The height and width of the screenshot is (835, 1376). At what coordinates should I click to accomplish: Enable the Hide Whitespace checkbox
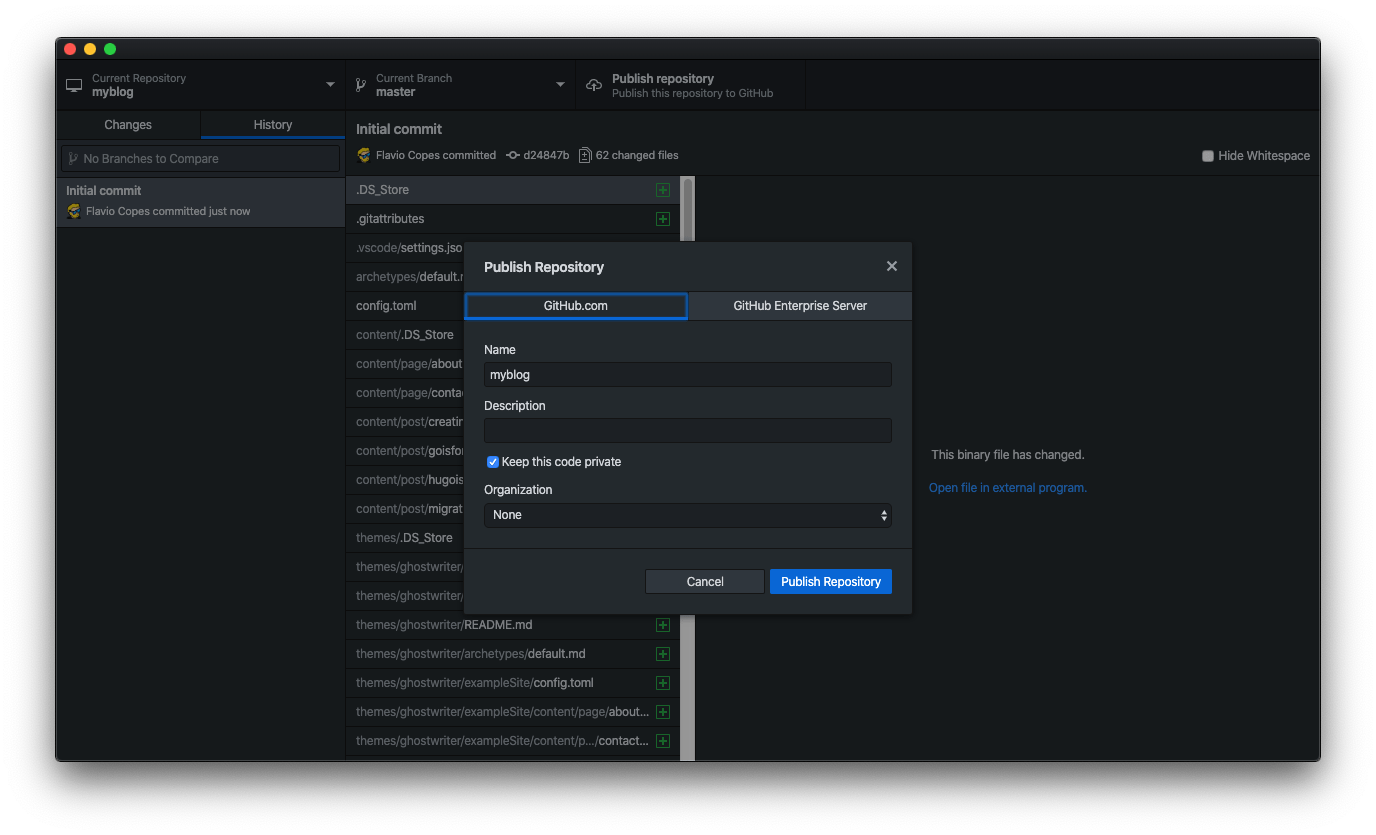(x=1207, y=156)
